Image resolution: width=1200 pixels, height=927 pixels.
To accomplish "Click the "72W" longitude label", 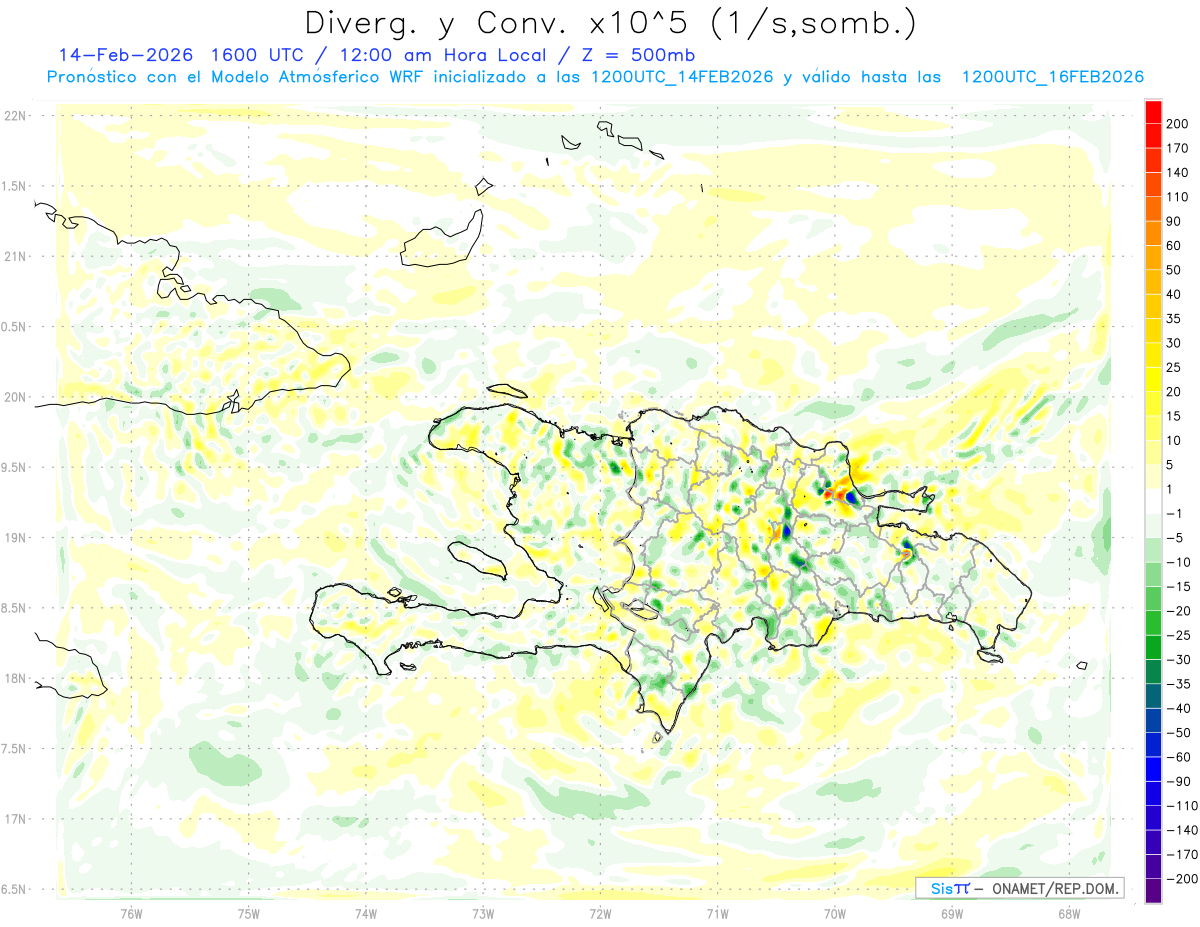I will (600, 913).
